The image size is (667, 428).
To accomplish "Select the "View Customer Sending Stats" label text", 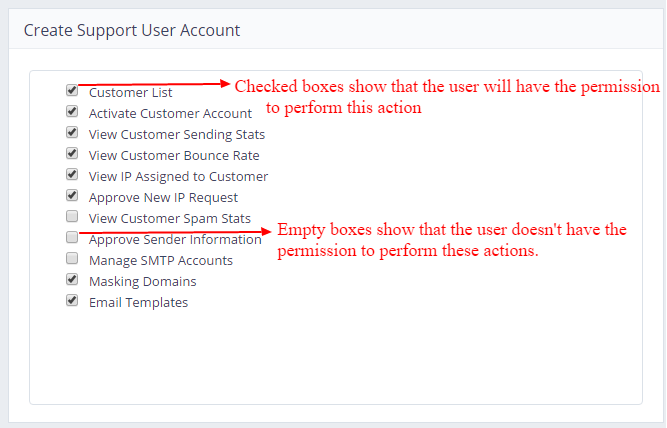I will (x=177, y=134).
